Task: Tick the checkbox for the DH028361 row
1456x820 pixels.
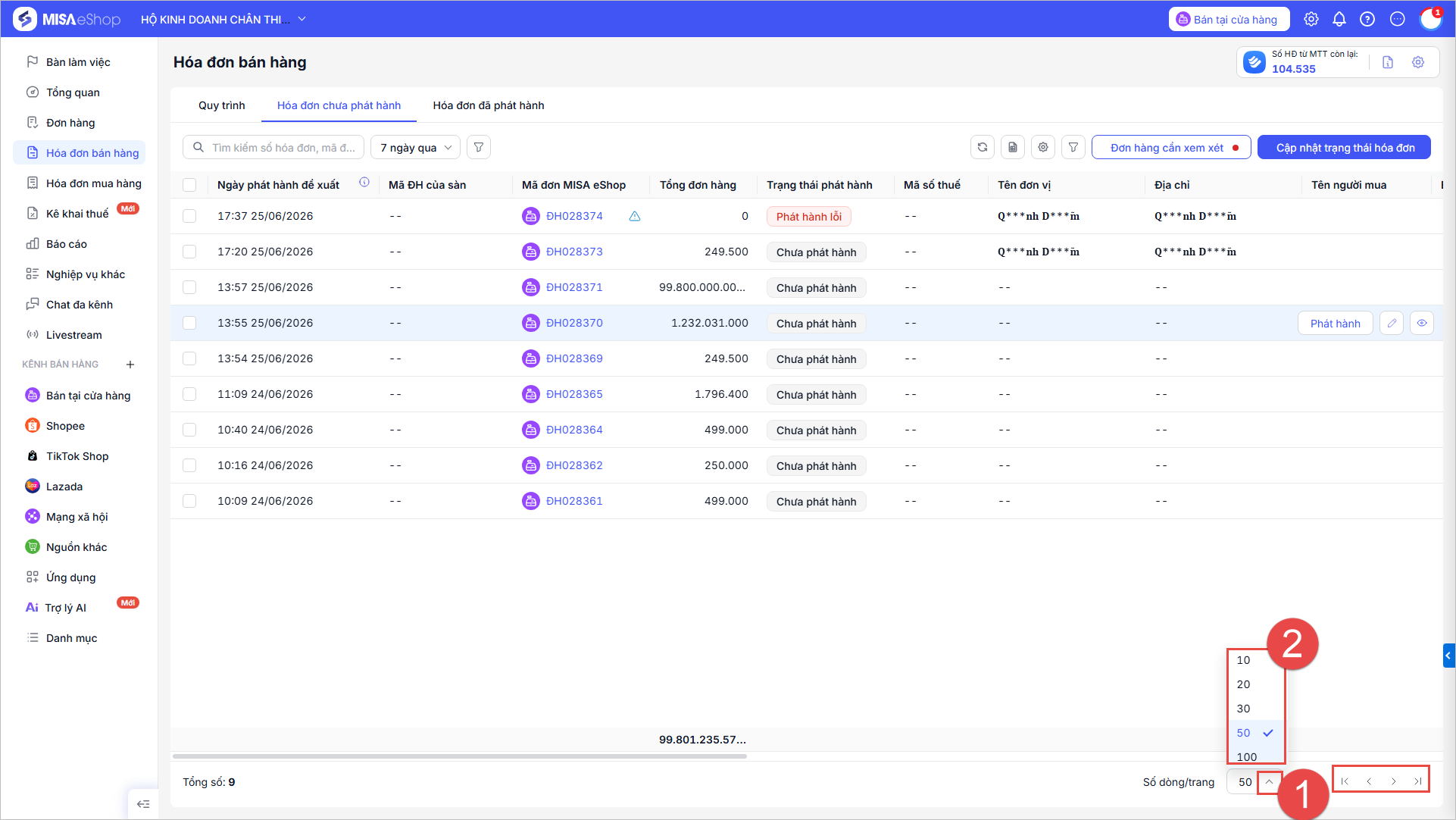Action: [x=189, y=501]
